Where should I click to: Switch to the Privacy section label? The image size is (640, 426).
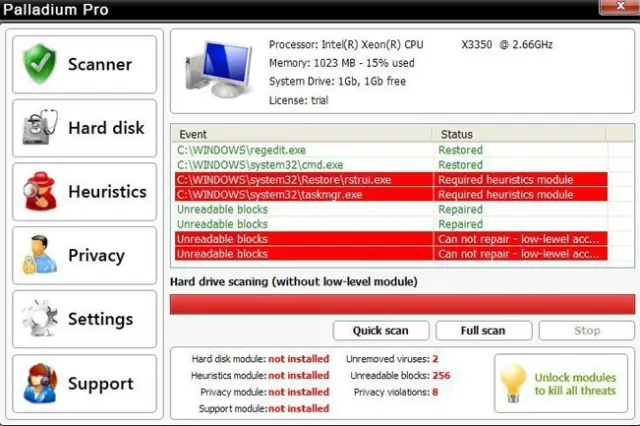[x=96, y=256]
